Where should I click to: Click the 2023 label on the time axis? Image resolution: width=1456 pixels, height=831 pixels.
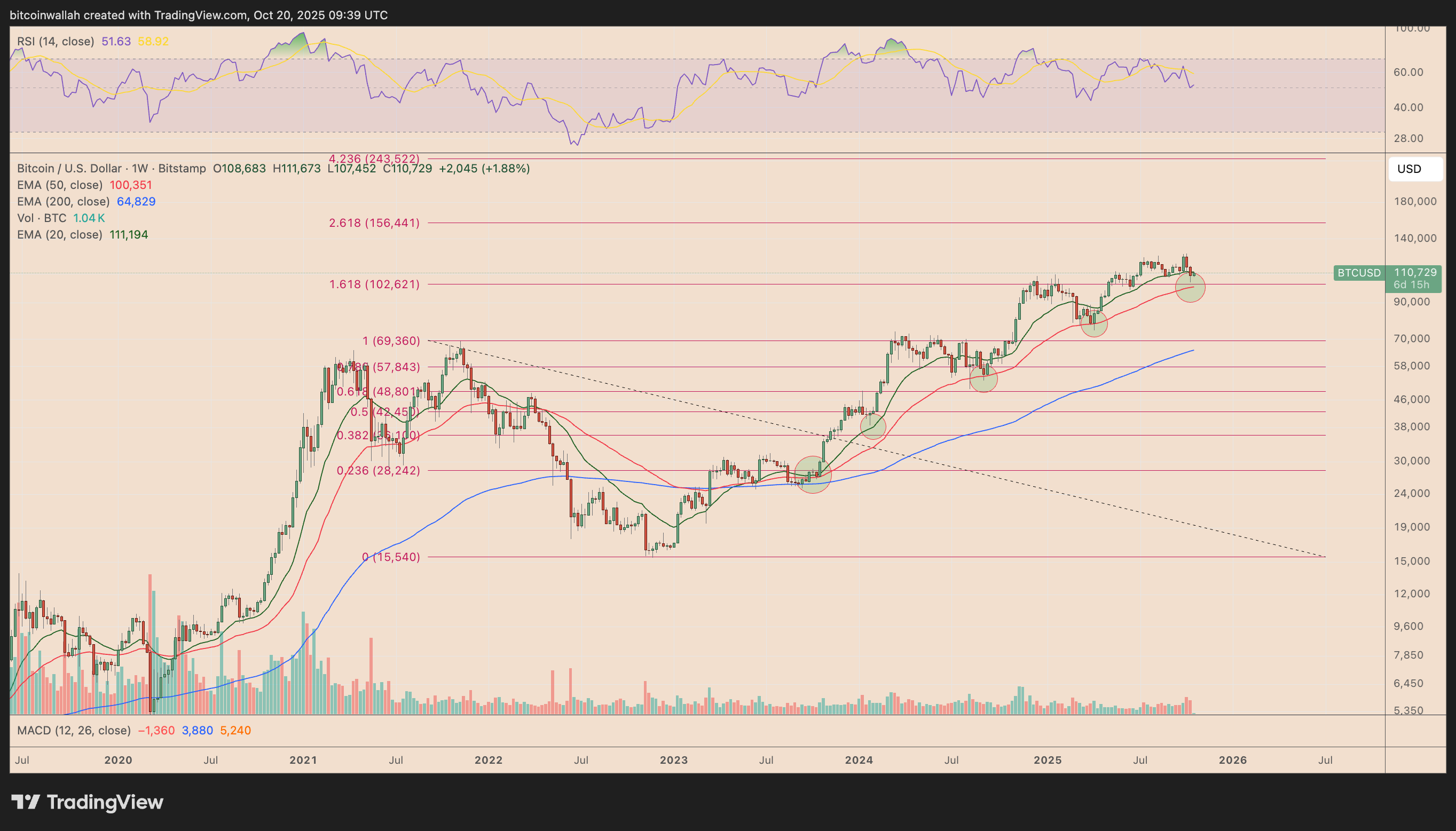[x=673, y=760]
